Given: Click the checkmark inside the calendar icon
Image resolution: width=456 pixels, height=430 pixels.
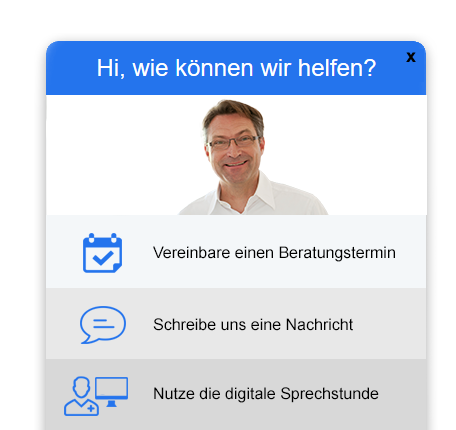Looking at the screenshot, I should click(103, 258).
